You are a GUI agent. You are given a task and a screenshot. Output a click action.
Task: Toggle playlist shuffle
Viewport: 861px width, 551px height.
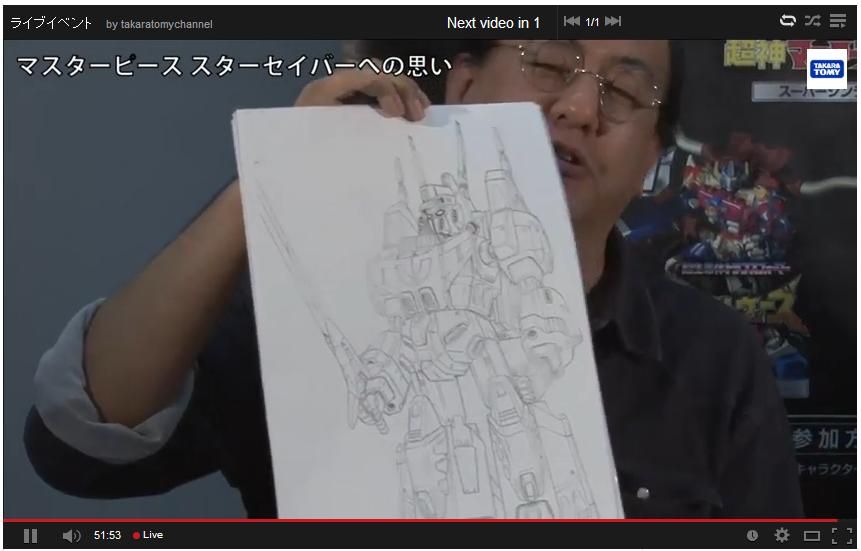click(x=813, y=21)
